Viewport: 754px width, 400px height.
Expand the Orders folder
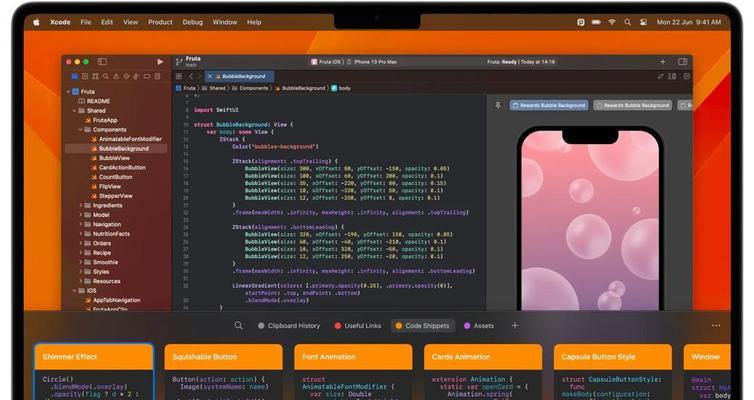point(81,243)
